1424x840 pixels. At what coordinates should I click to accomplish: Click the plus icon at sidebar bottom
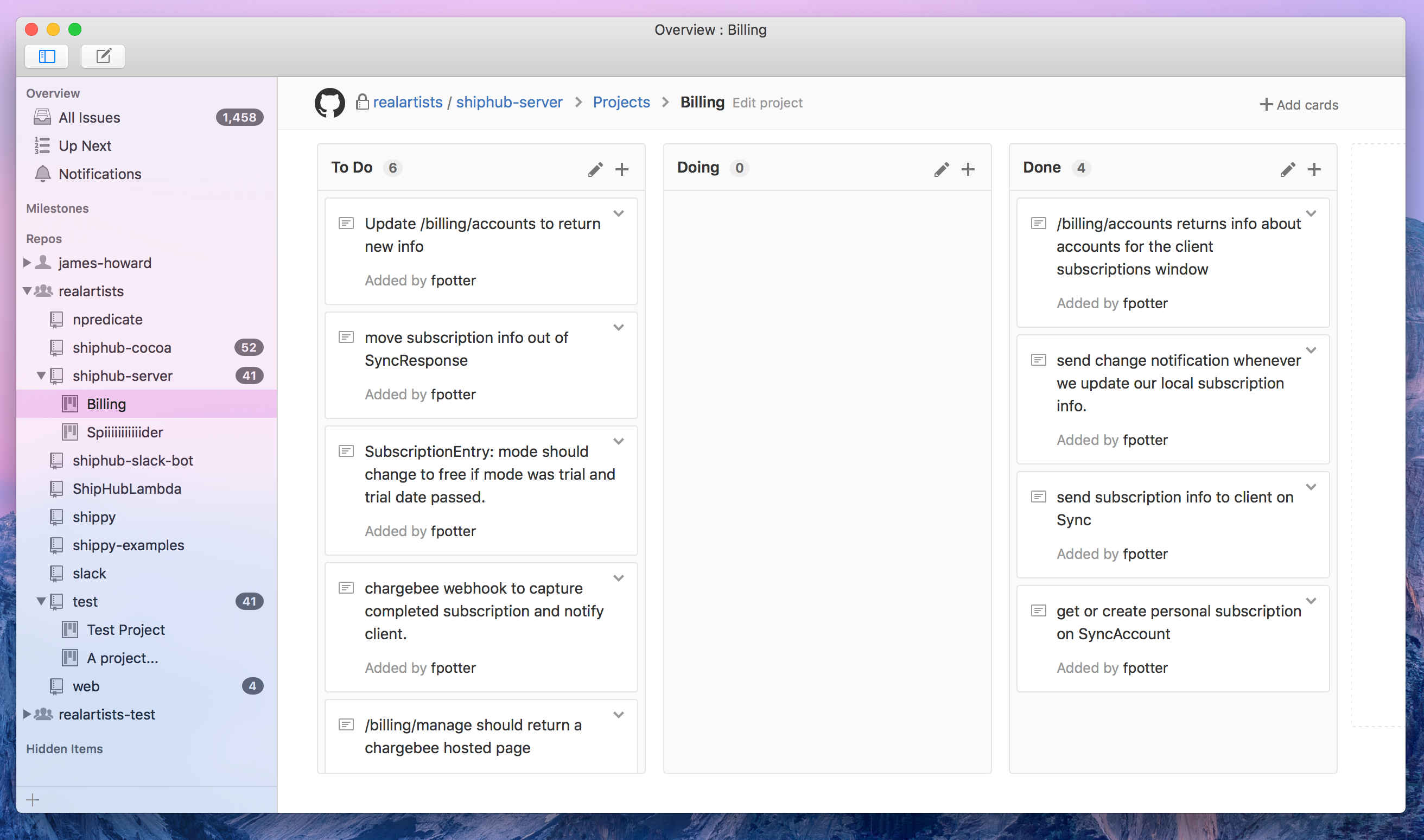coord(33,800)
